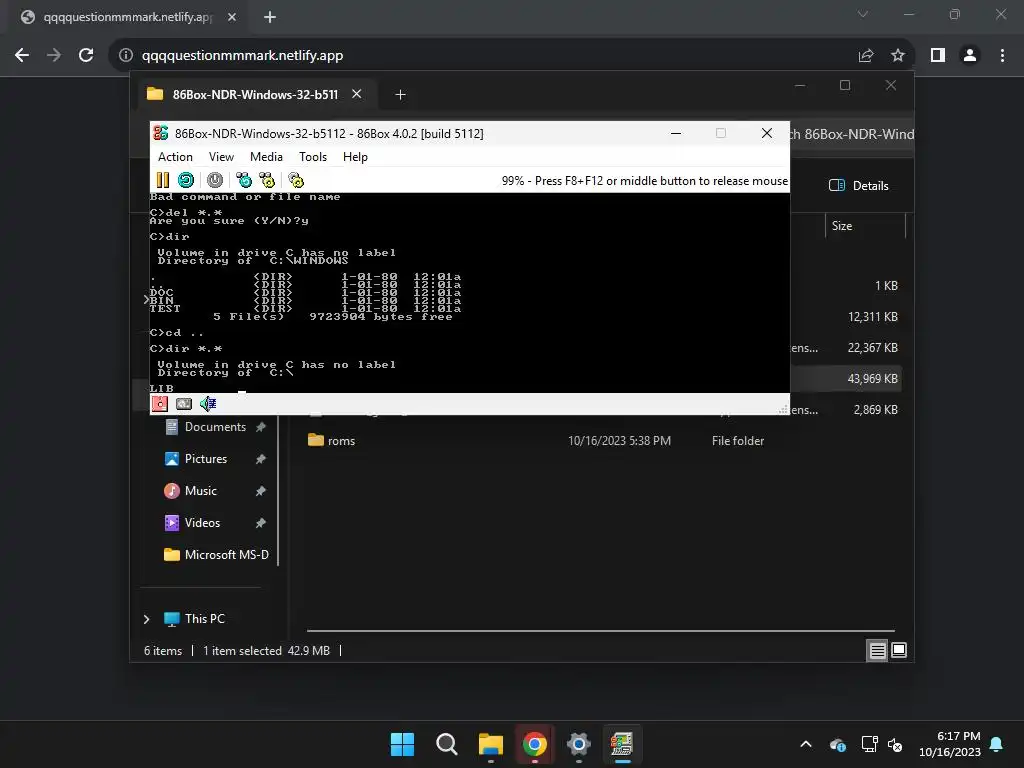Image resolution: width=1024 pixels, height=768 pixels.
Task: Share this page from Chrome address bar
Action: [866, 56]
